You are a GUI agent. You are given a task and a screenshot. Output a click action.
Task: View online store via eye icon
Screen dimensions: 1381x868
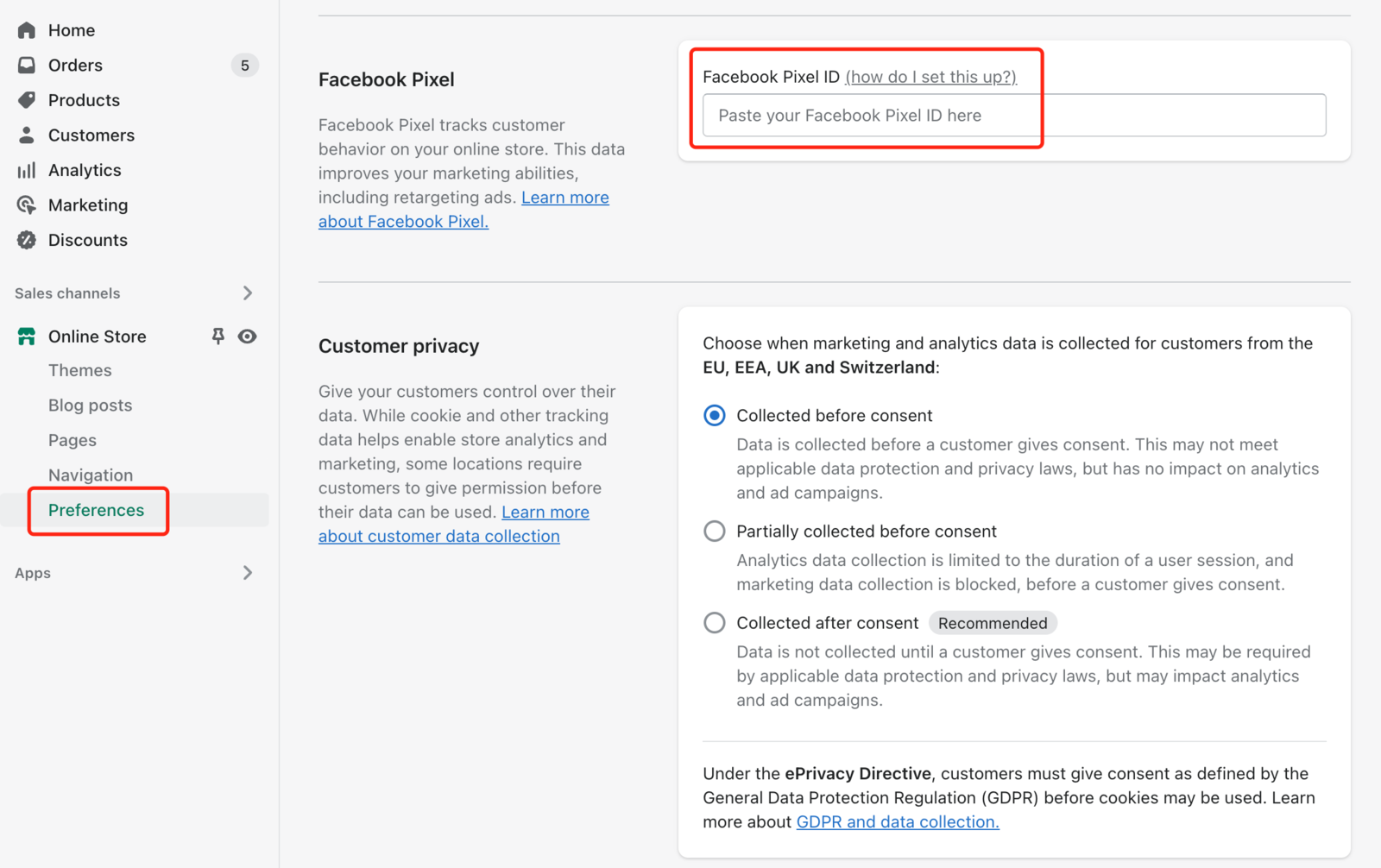(248, 337)
